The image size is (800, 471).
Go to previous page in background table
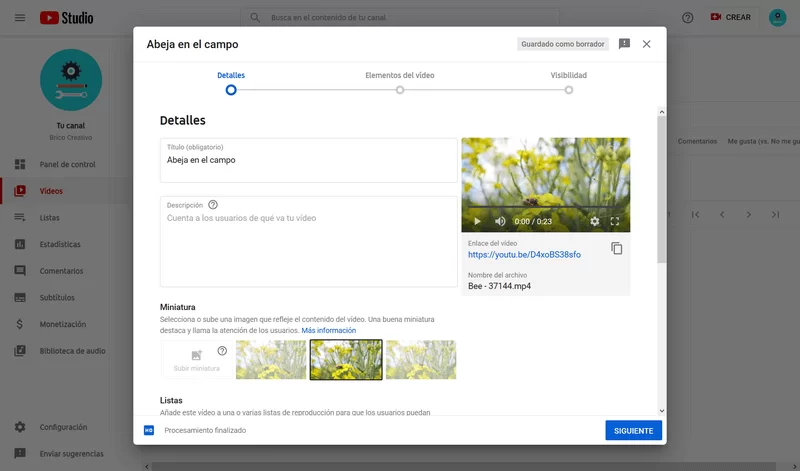click(722, 215)
